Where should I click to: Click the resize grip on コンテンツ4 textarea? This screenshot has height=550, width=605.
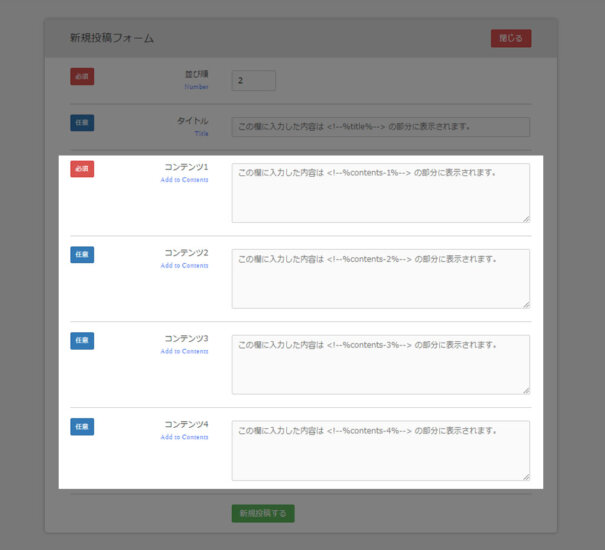click(x=525, y=476)
